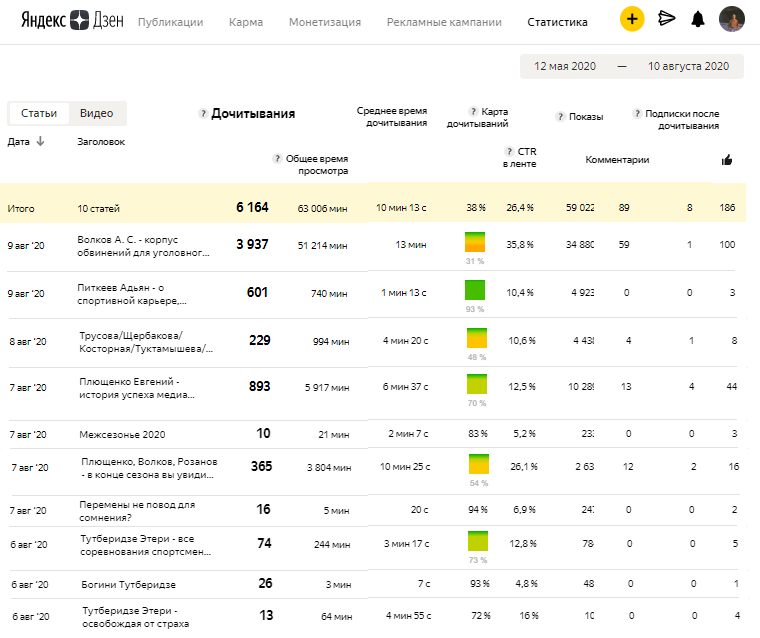Show help for CTR в ленте
The width and height of the screenshot is (760, 638).
[x=509, y=151]
